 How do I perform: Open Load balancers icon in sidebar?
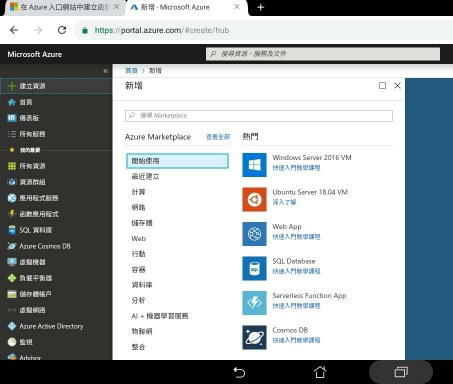click(x=12, y=278)
